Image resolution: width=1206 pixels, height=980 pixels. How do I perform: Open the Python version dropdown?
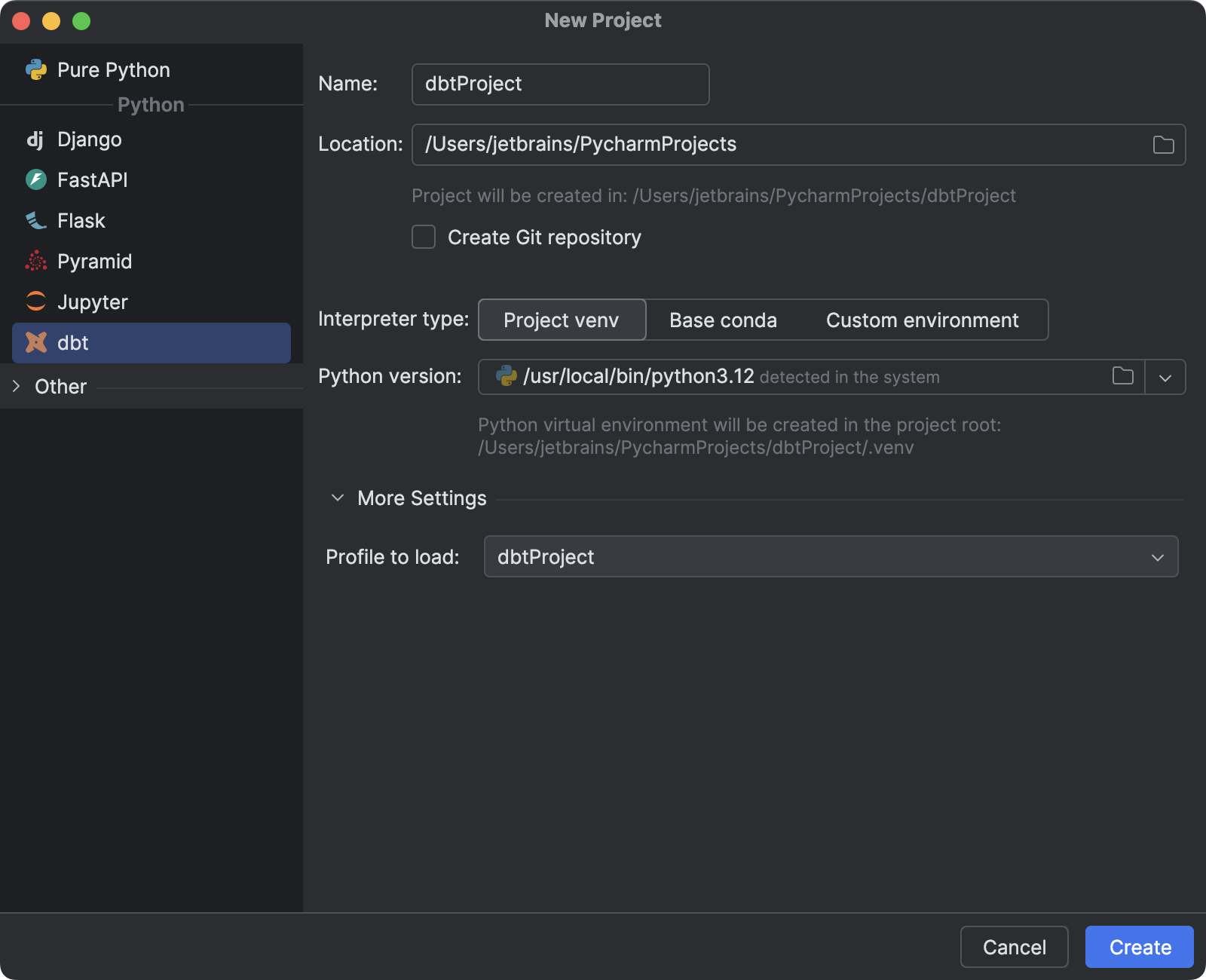click(1165, 377)
